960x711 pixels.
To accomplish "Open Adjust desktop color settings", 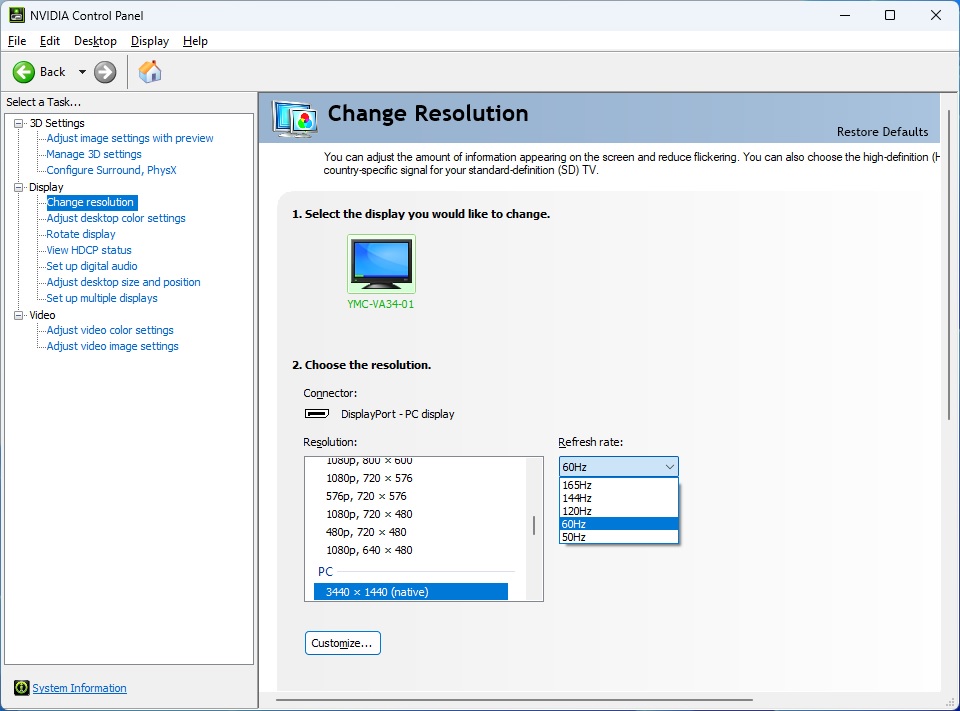I will point(116,218).
